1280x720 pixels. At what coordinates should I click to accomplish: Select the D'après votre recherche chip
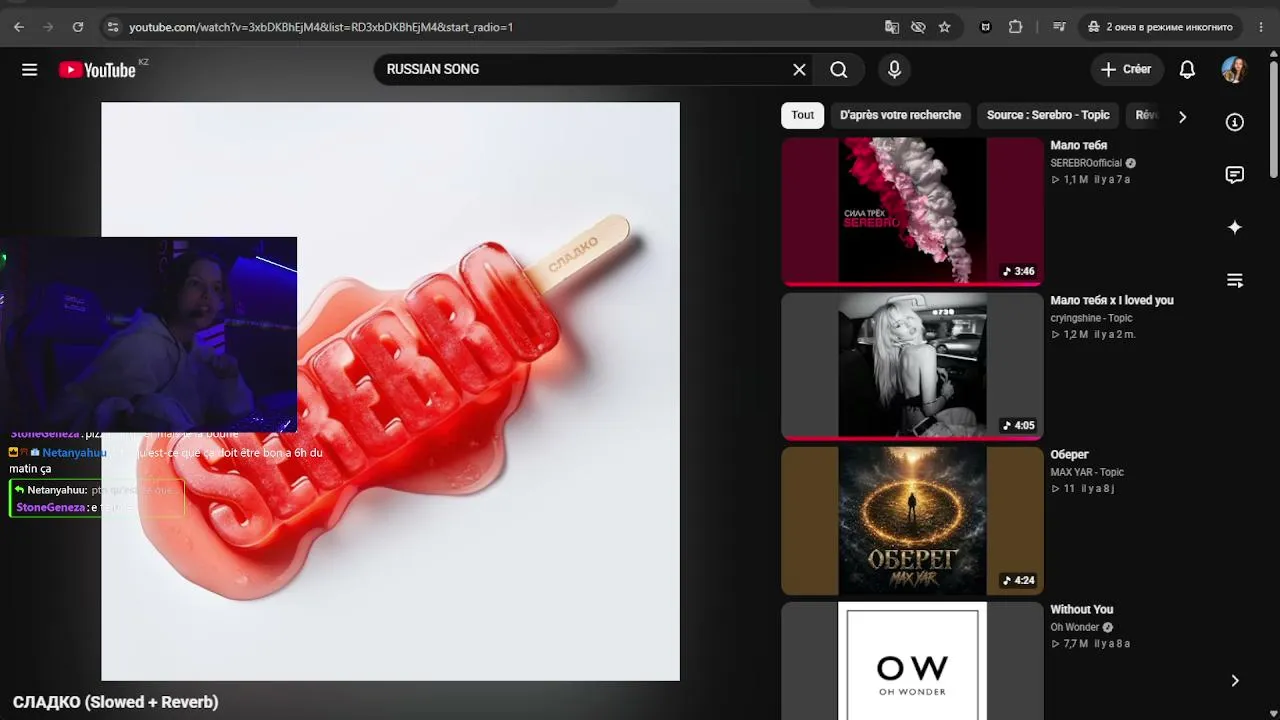coord(900,115)
